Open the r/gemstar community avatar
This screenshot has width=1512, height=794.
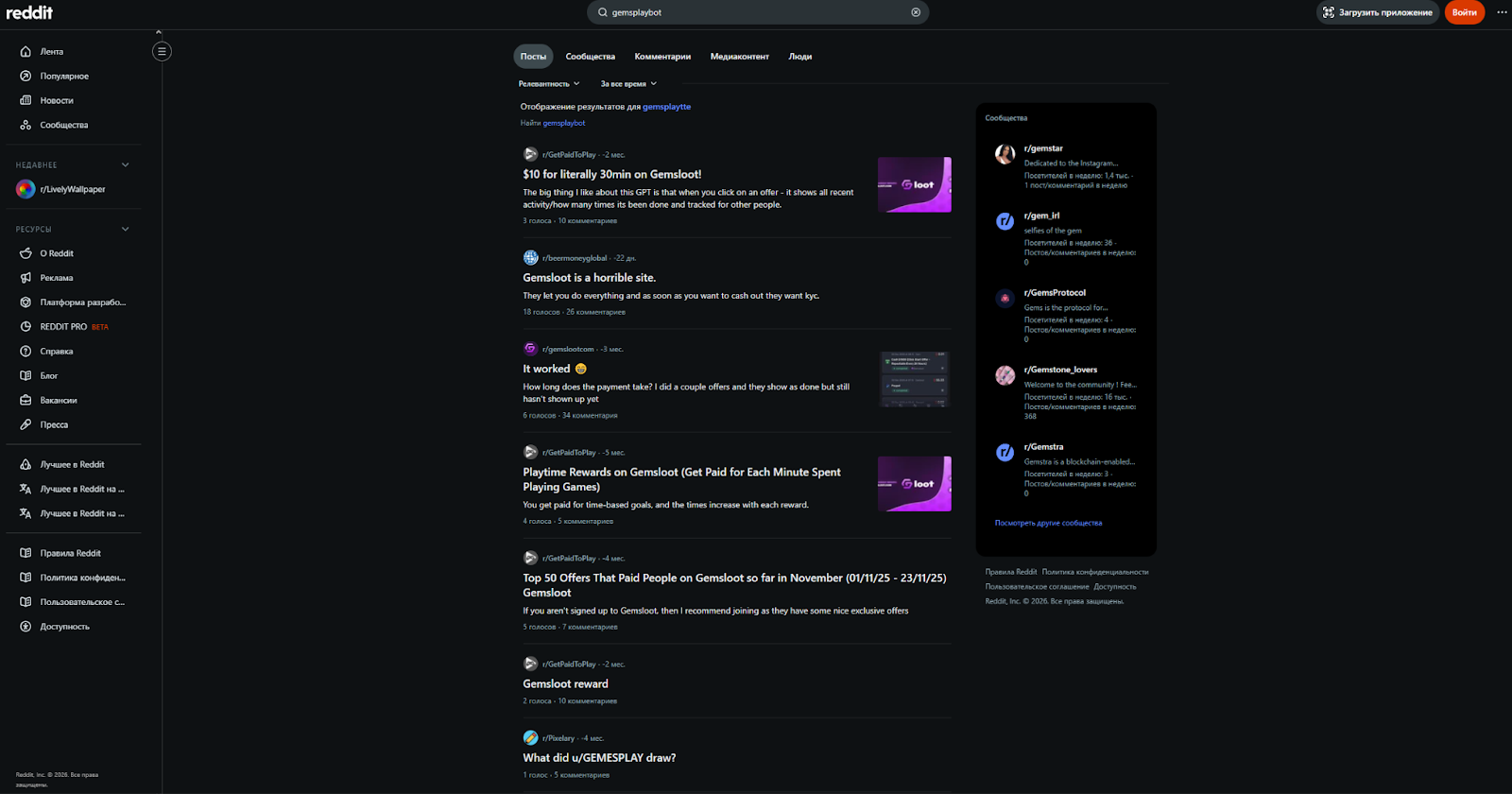[x=1005, y=154]
